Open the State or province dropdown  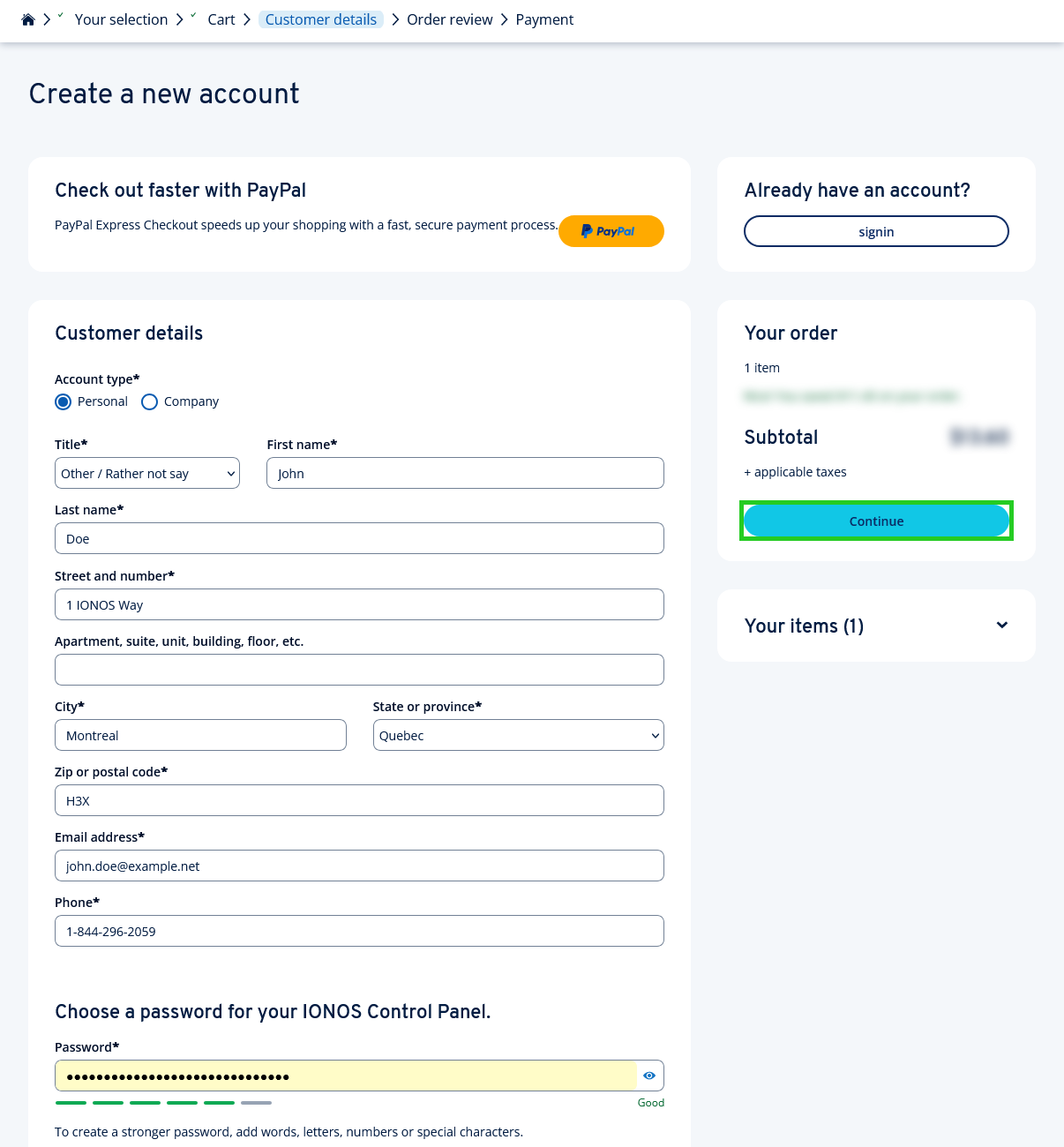518,736
